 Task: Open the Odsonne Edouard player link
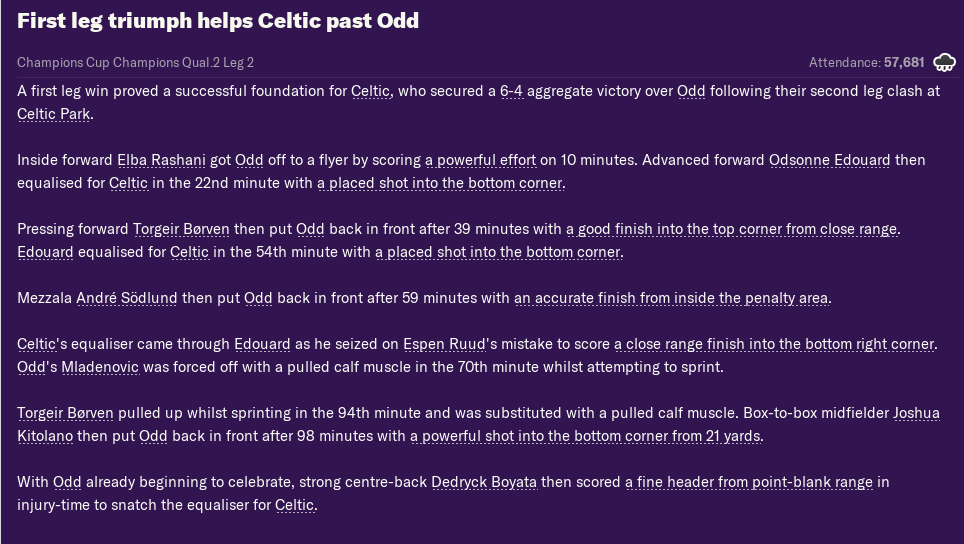pos(829,160)
